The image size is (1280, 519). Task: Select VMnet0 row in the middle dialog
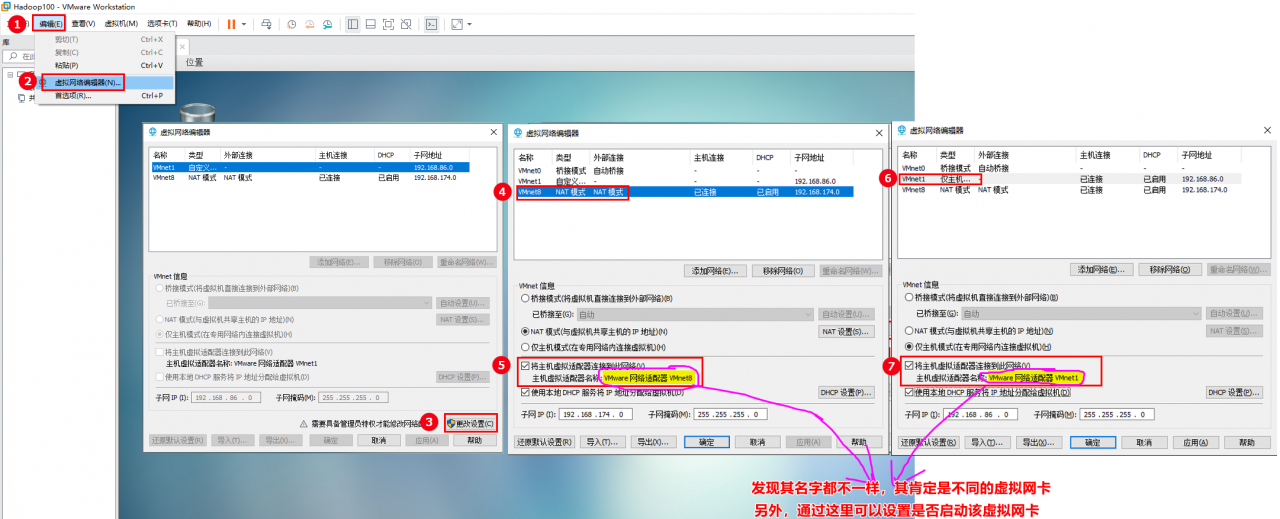click(687, 171)
